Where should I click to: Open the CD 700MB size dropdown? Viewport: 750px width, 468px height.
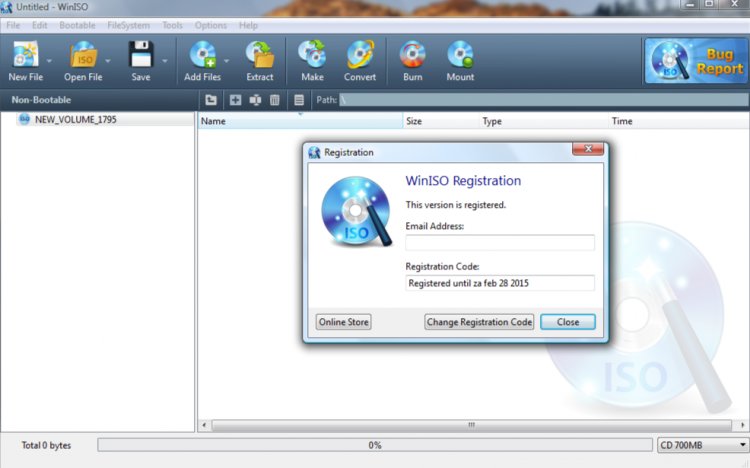(743, 445)
